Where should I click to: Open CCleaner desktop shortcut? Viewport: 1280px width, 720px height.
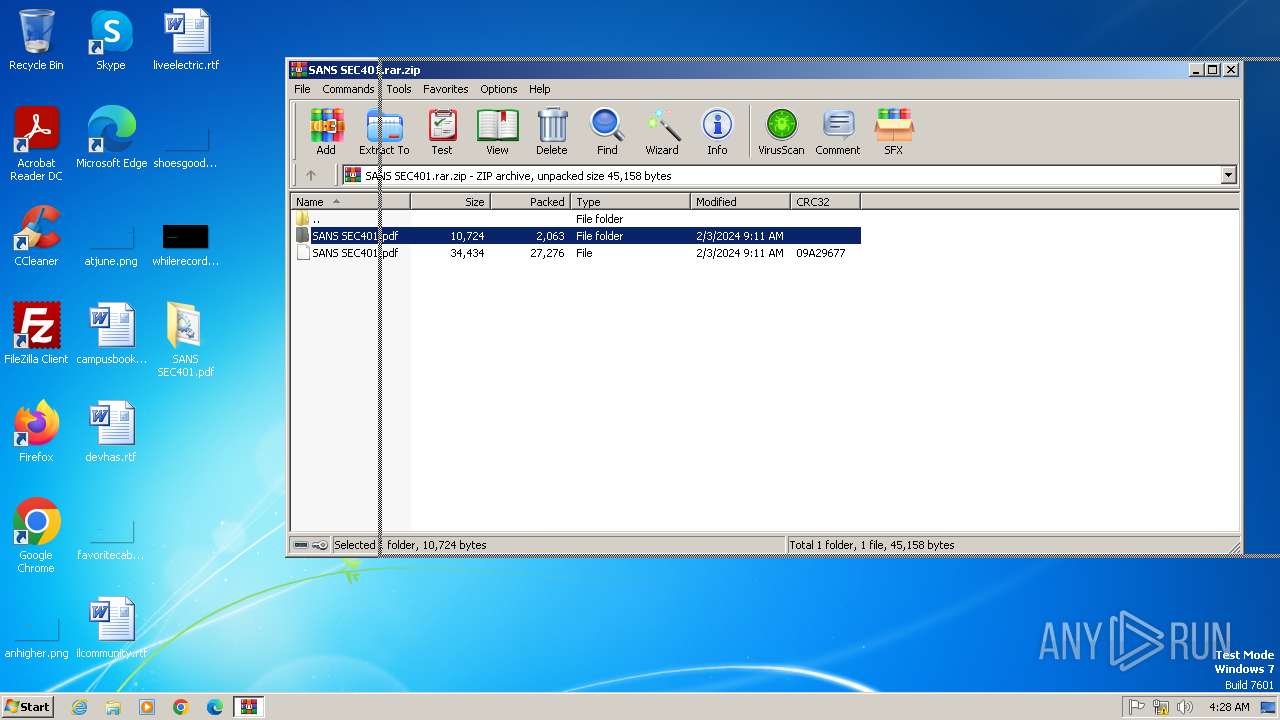point(36,236)
